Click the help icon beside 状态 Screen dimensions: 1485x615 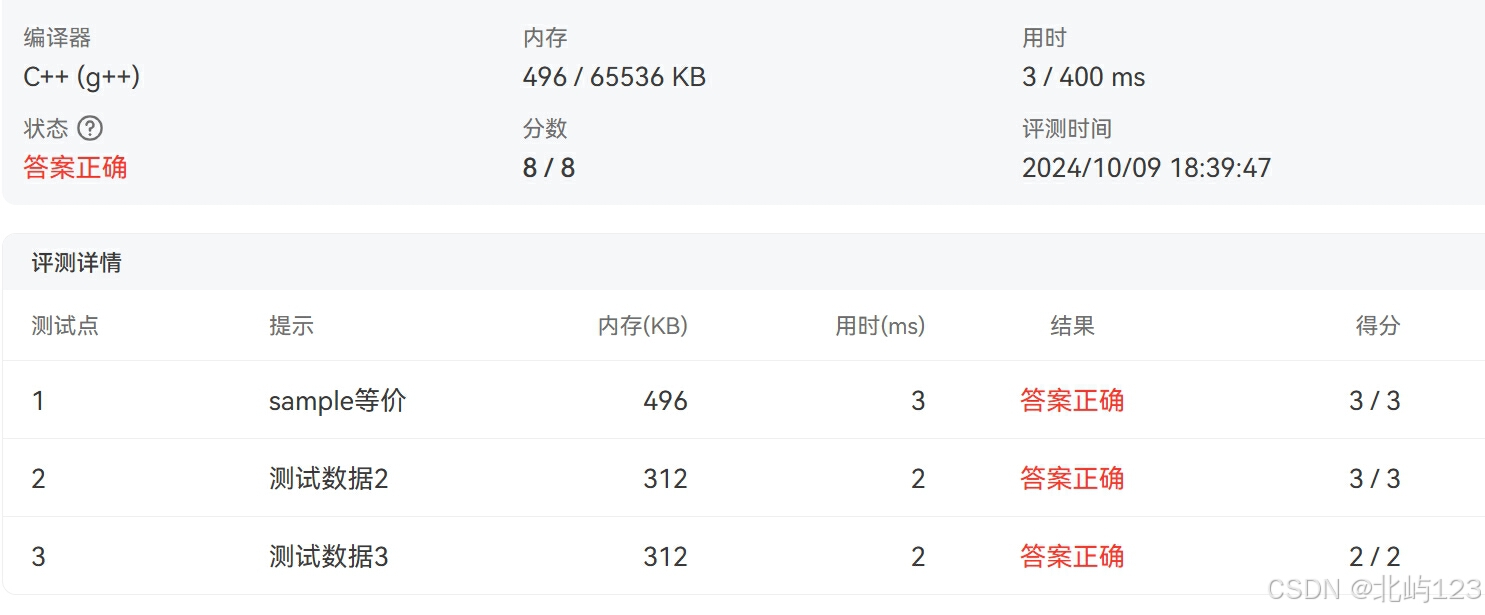pos(90,127)
